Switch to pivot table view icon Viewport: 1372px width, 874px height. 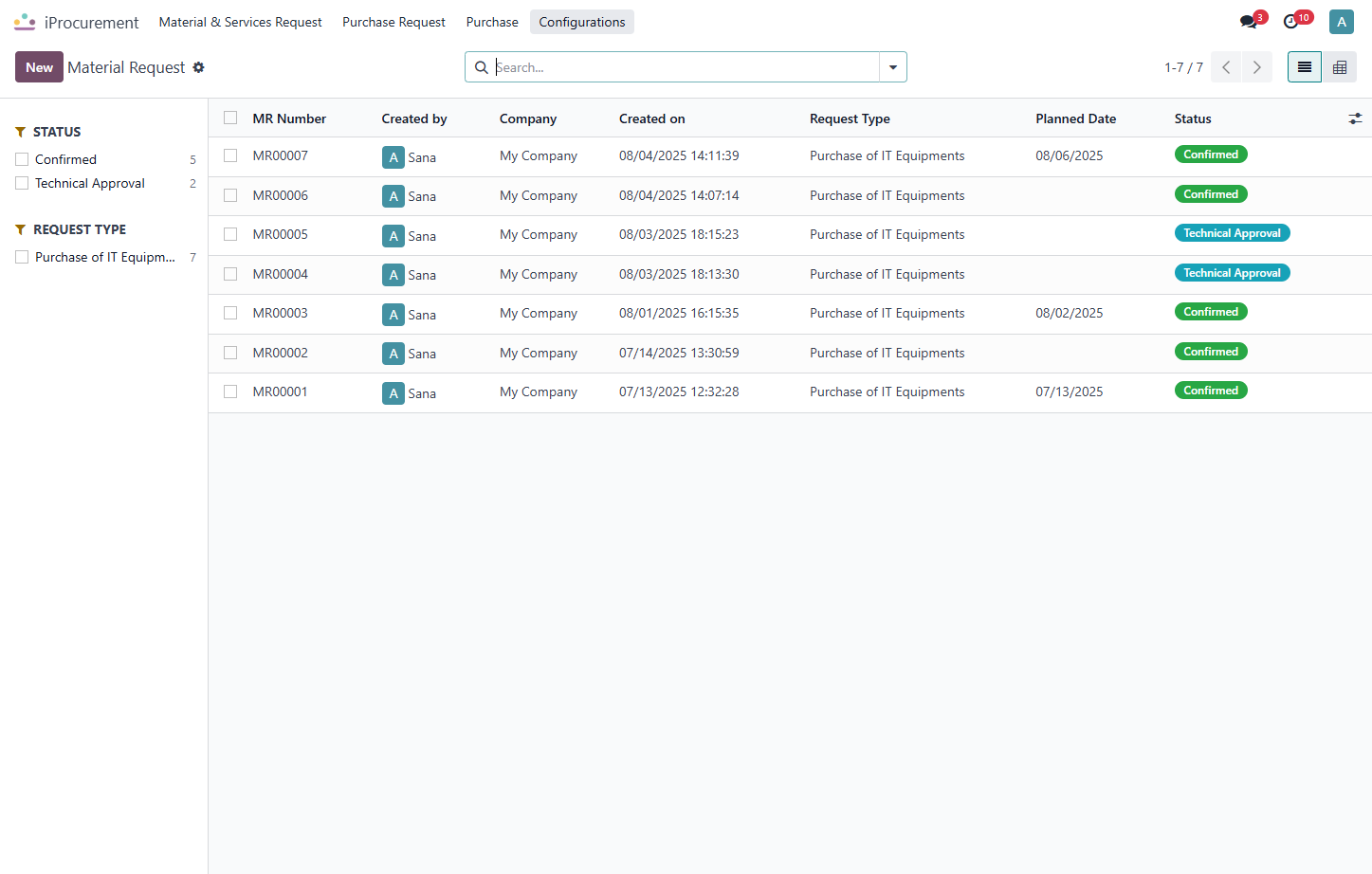coord(1340,67)
